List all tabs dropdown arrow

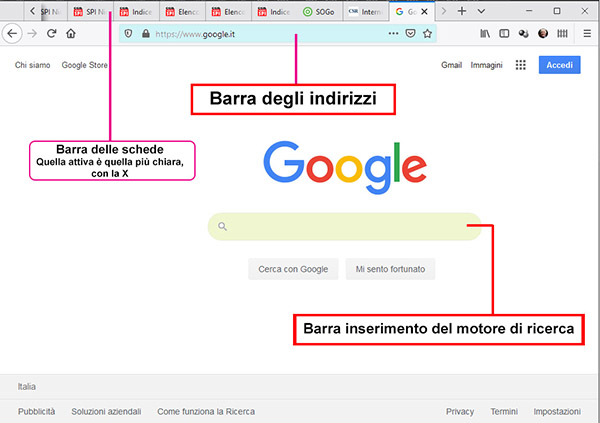coord(481,11)
